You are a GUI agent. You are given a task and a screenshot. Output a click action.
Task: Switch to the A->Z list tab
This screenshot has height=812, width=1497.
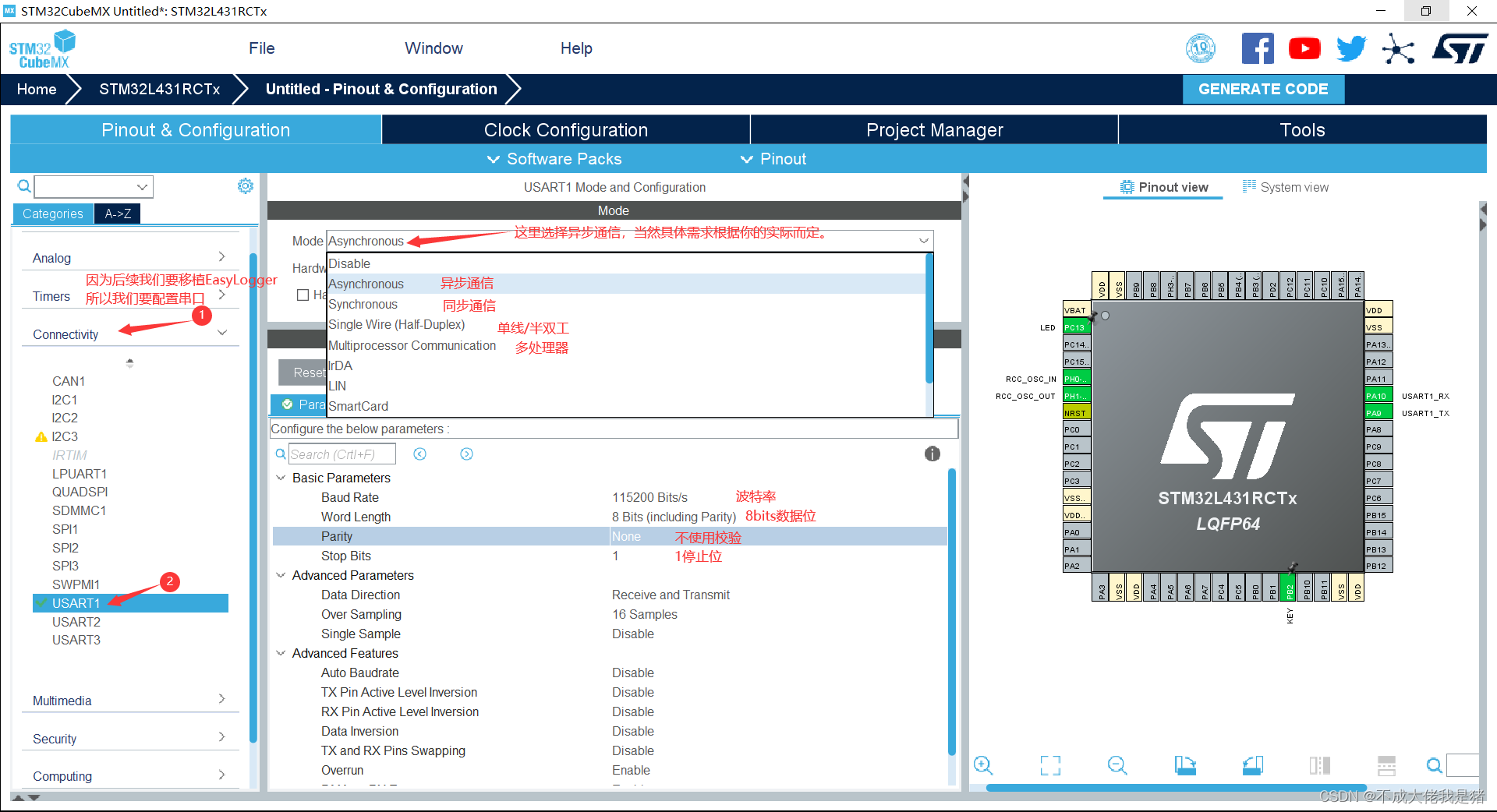click(118, 214)
